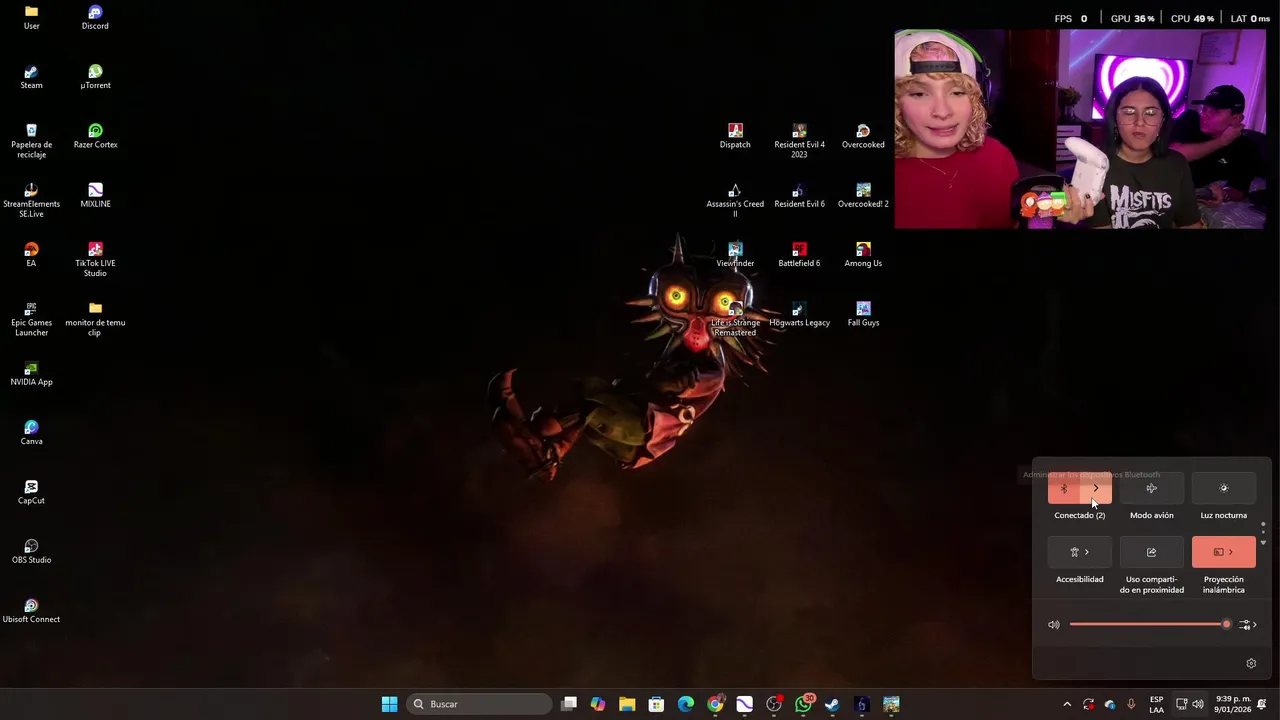Go to next quick settings page arrow
The image size is (1280, 720).
[x=1263, y=543]
